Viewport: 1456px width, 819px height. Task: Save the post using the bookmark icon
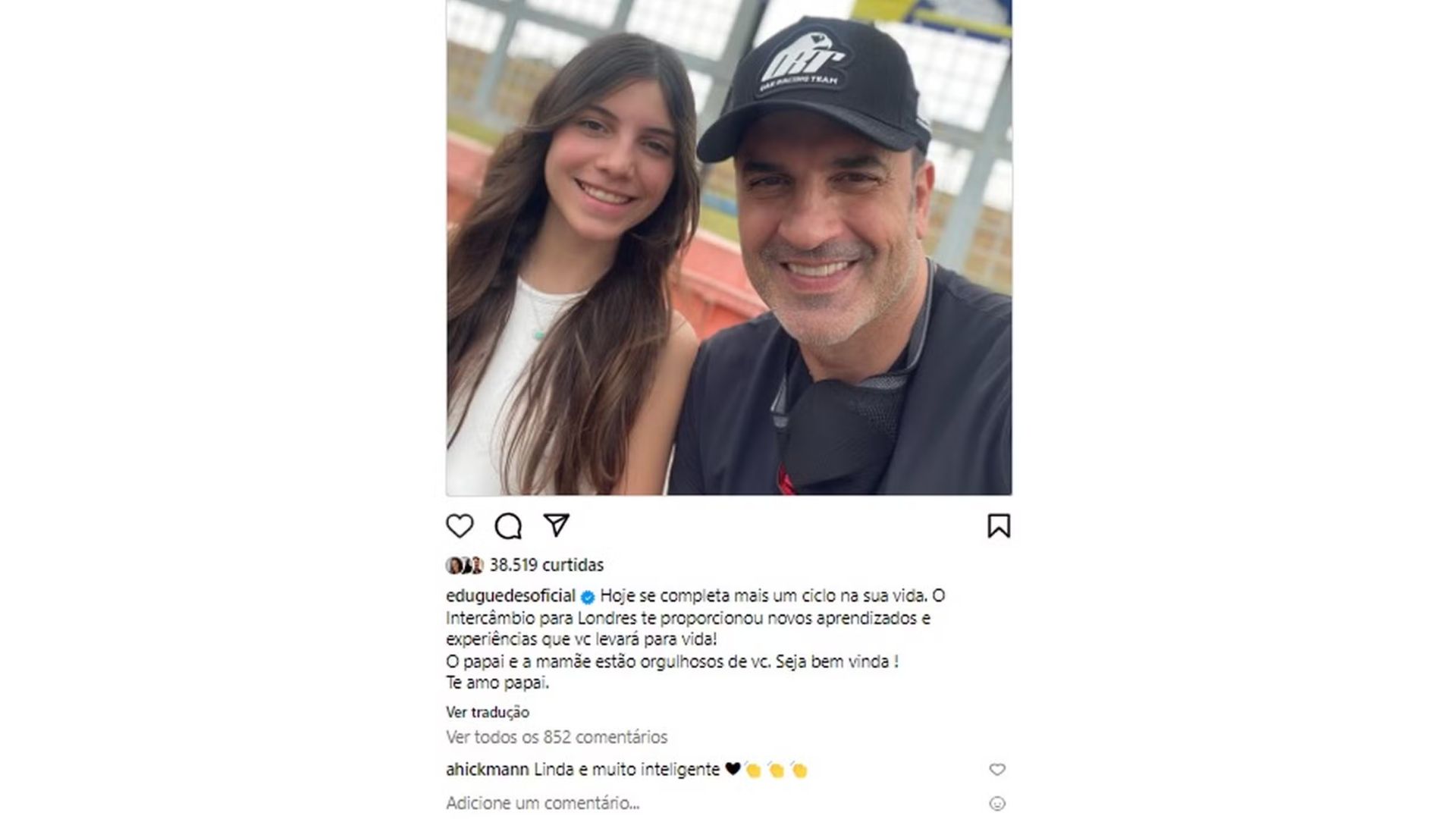(999, 526)
